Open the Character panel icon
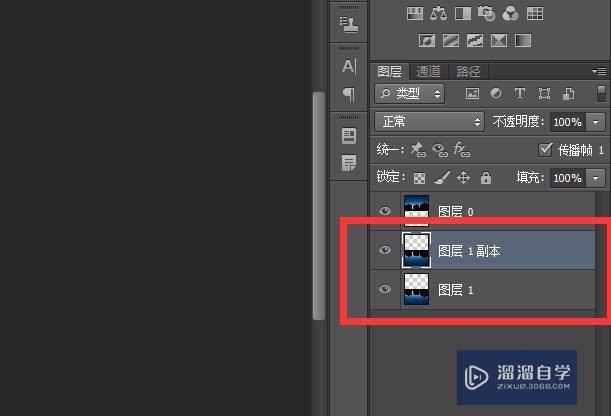 349,66
